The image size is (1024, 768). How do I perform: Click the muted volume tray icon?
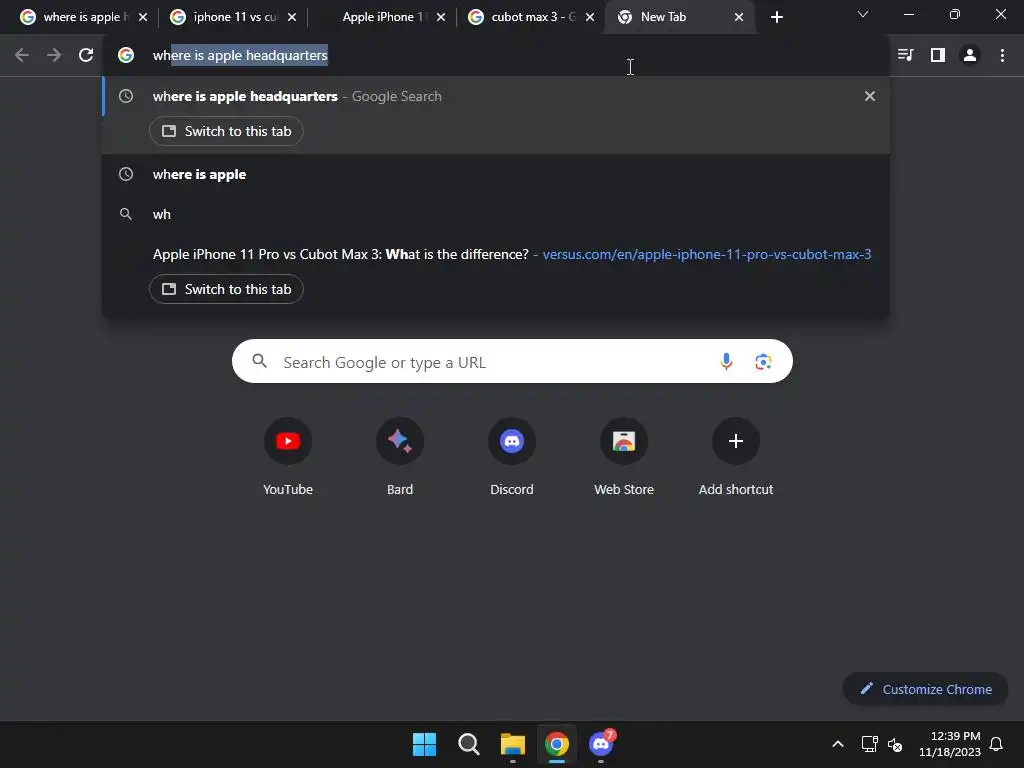click(x=895, y=744)
